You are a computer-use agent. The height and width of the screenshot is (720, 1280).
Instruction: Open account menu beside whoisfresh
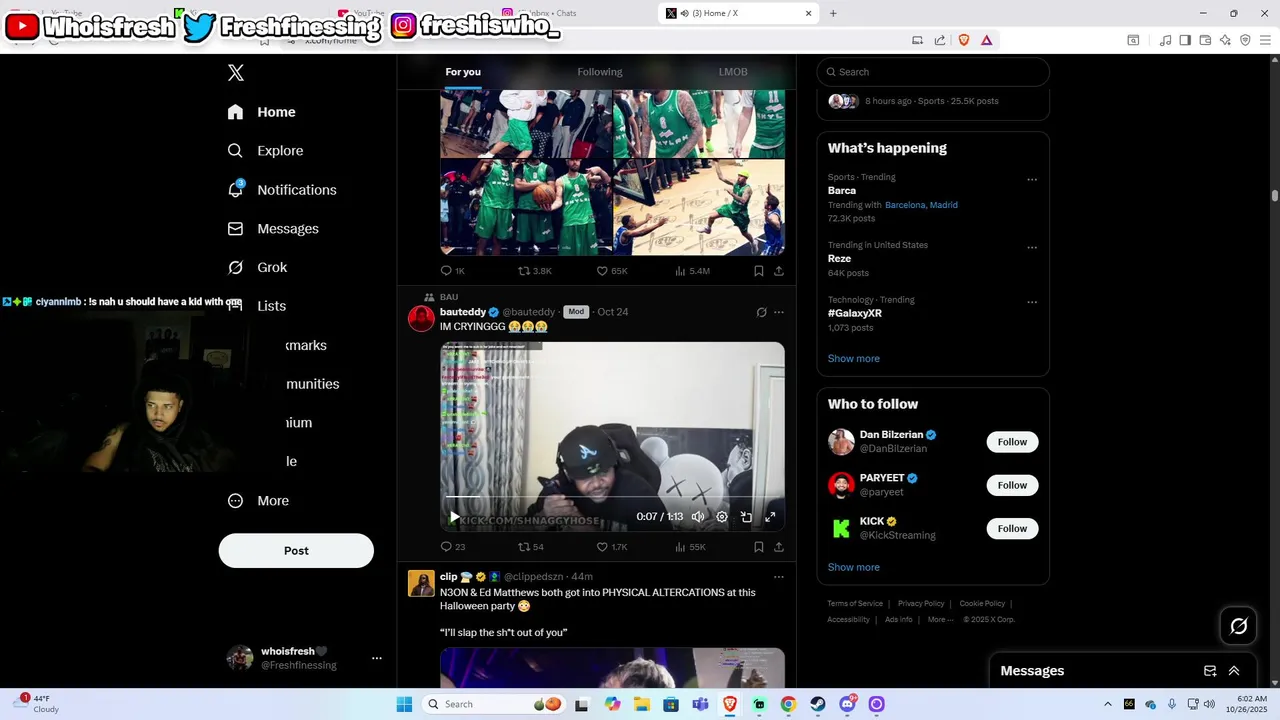tap(377, 658)
